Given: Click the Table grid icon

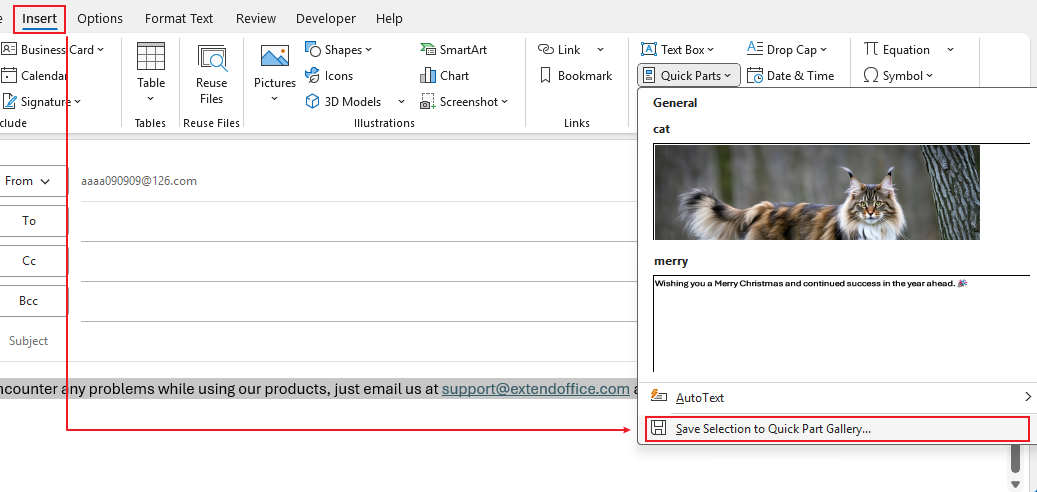Looking at the screenshot, I should click(x=151, y=56).
